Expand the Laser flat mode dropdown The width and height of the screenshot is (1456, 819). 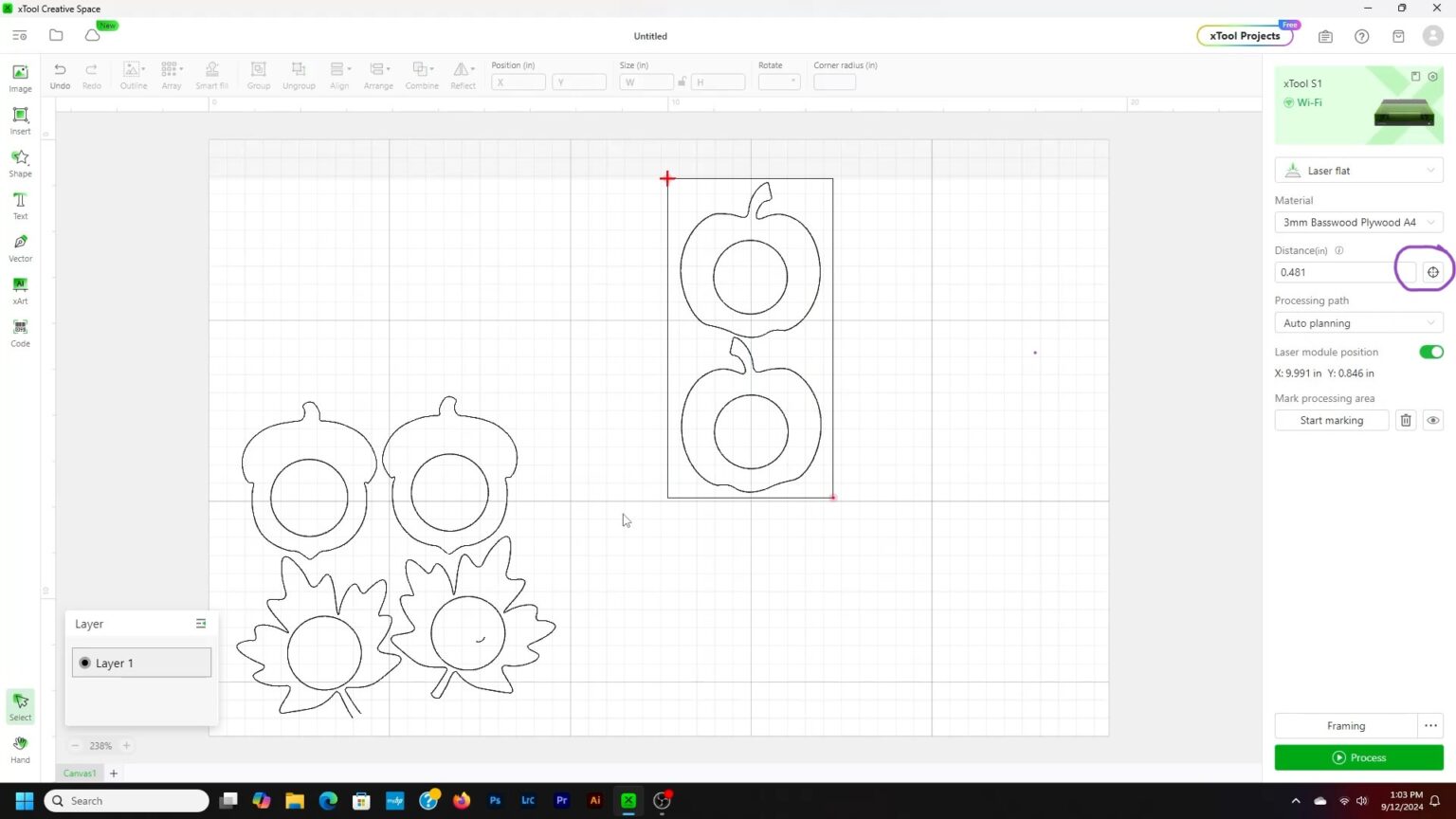click(x=1358, y=171)
